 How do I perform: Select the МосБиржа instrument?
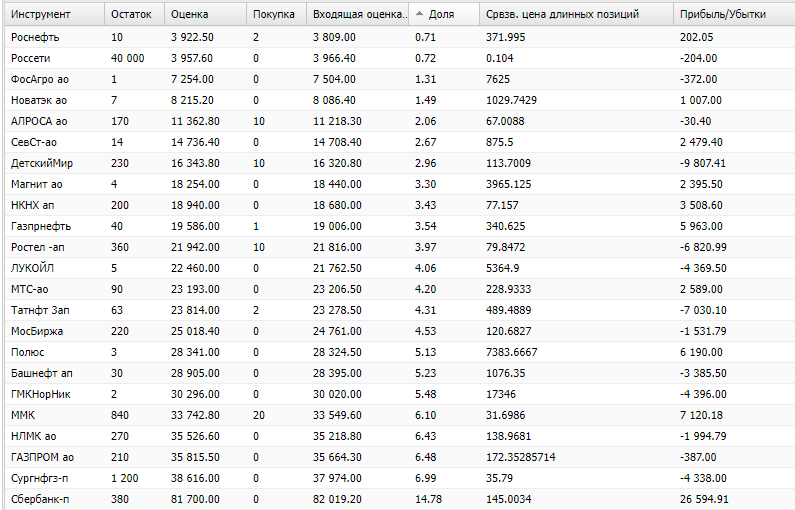(x=37, y=332)
